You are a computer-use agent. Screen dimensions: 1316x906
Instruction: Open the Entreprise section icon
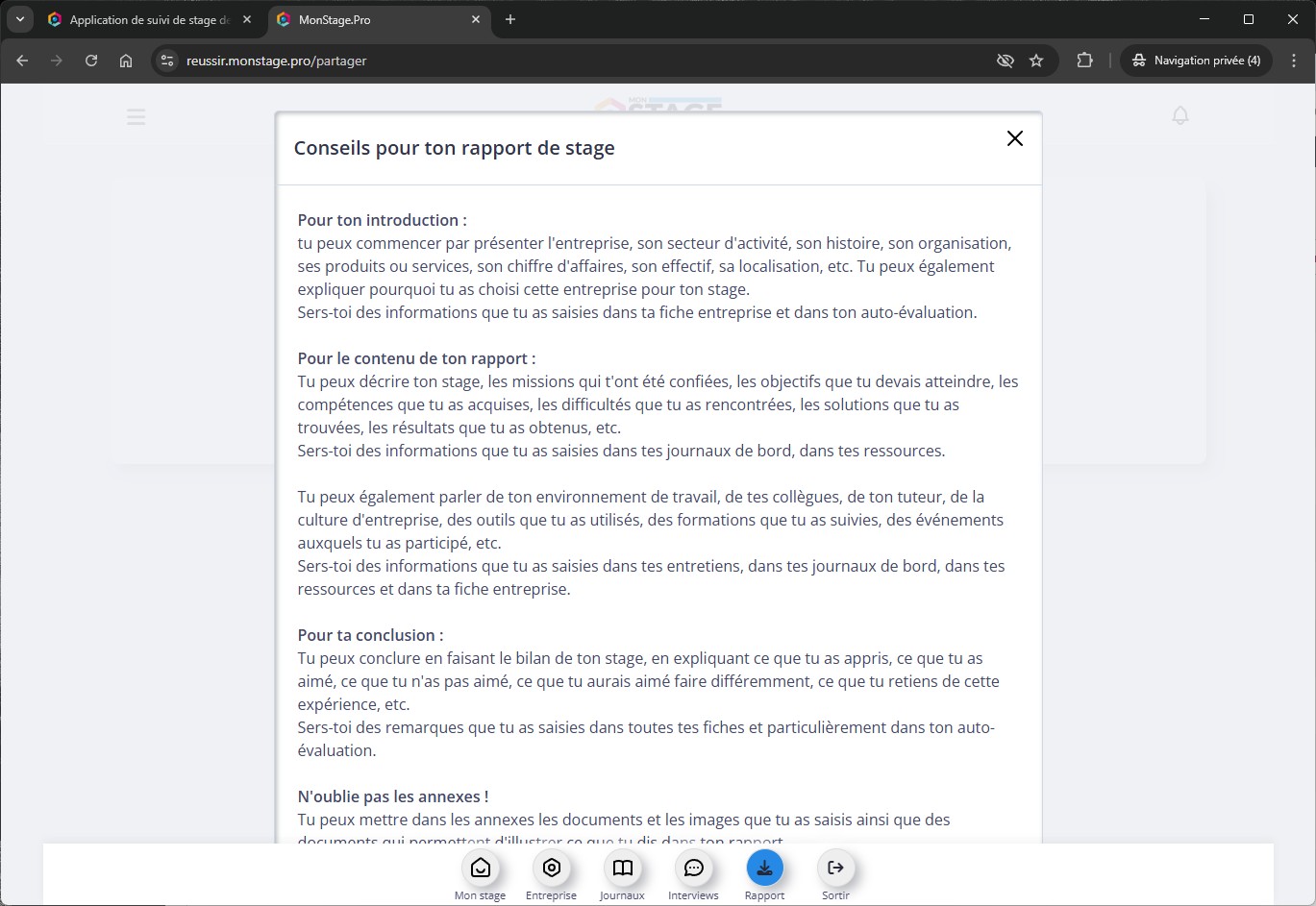click(552, 869)
